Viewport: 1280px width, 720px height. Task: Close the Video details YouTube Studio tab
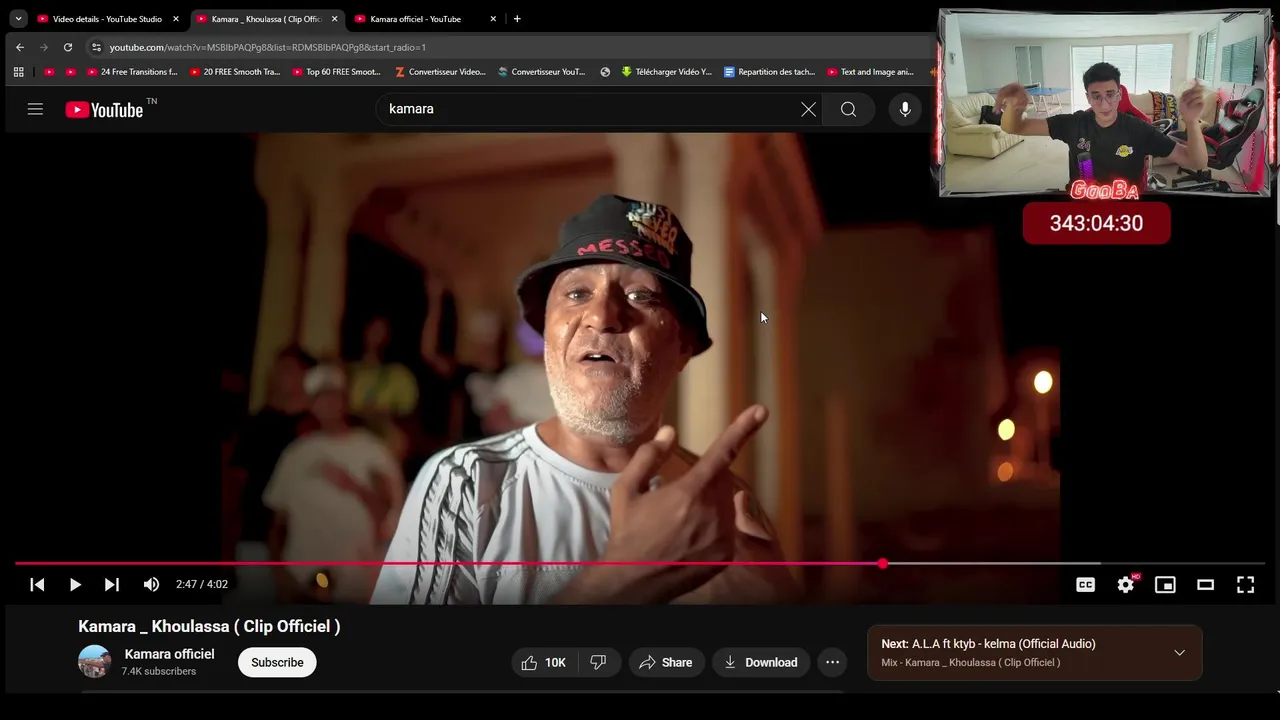pos(176,19)
